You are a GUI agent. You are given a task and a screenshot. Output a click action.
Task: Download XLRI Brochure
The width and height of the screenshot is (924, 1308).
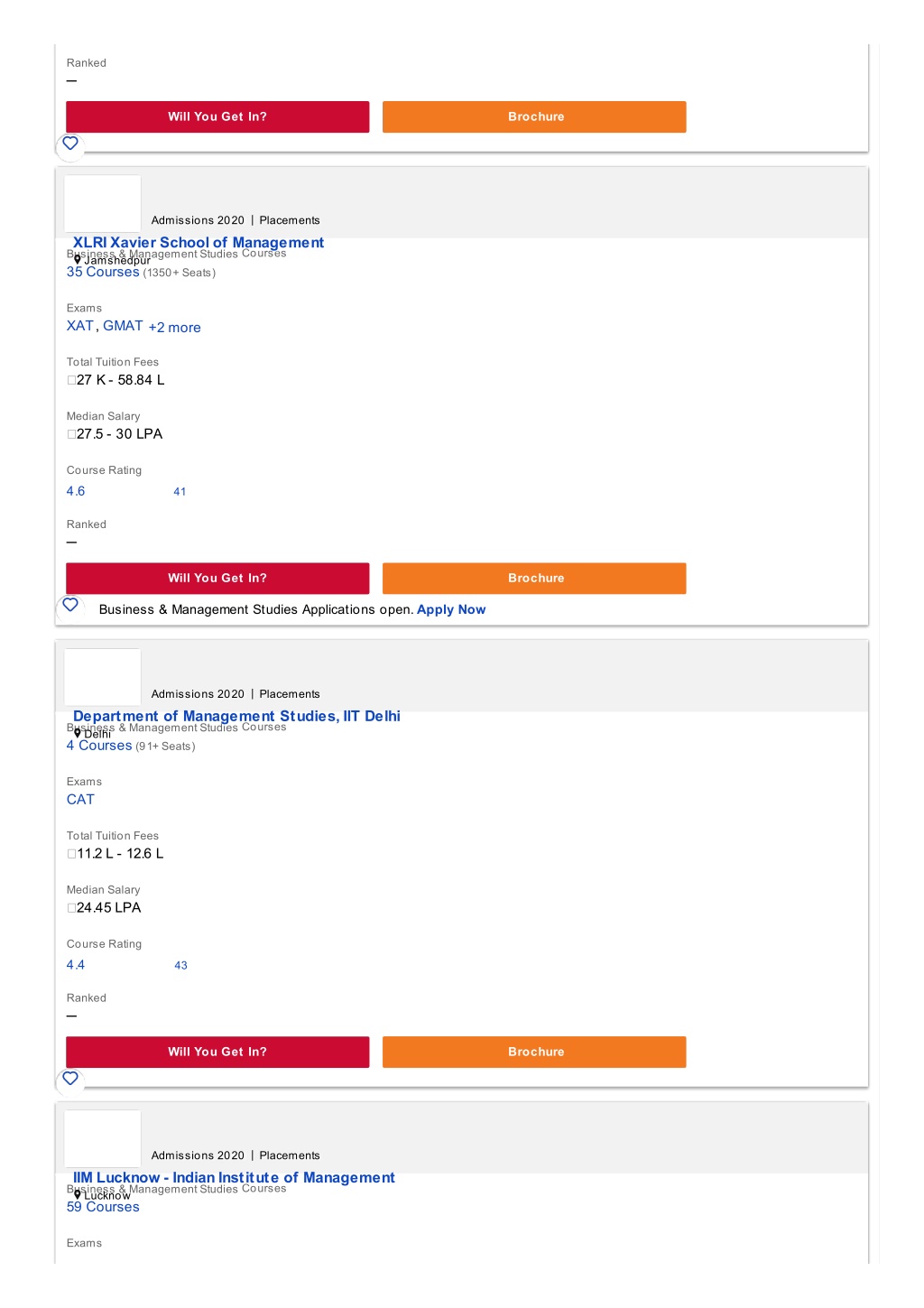(534, 579)
